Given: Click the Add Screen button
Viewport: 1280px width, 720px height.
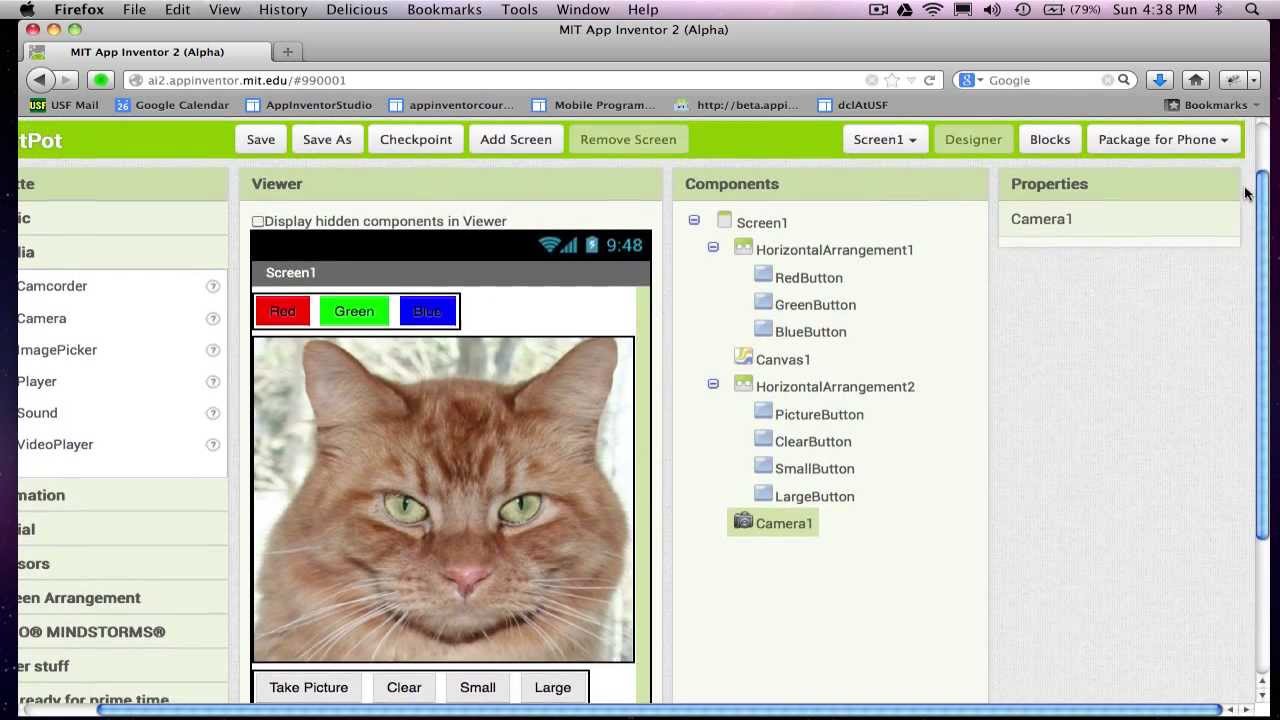Looking at the screenshot, I should point(516,140).
